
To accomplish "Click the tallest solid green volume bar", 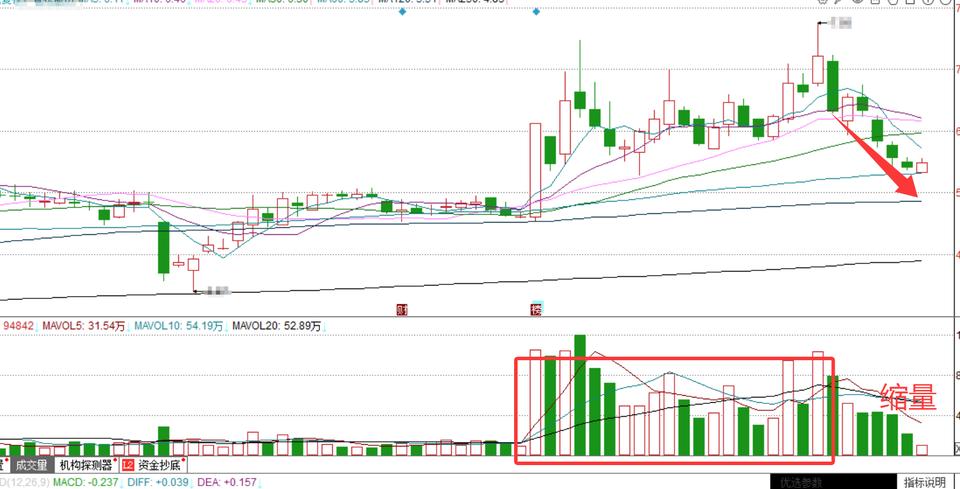I will (580, 395).
